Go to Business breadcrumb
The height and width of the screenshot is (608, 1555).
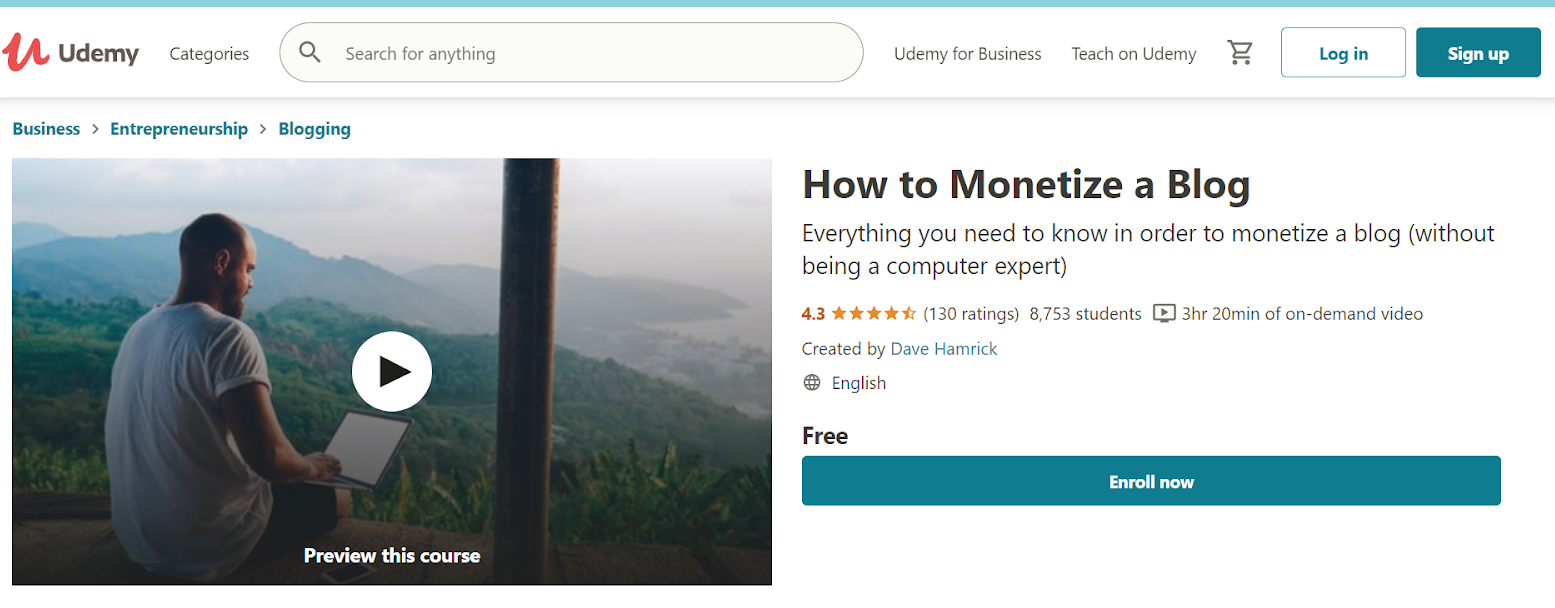click(x=46, y=129)
